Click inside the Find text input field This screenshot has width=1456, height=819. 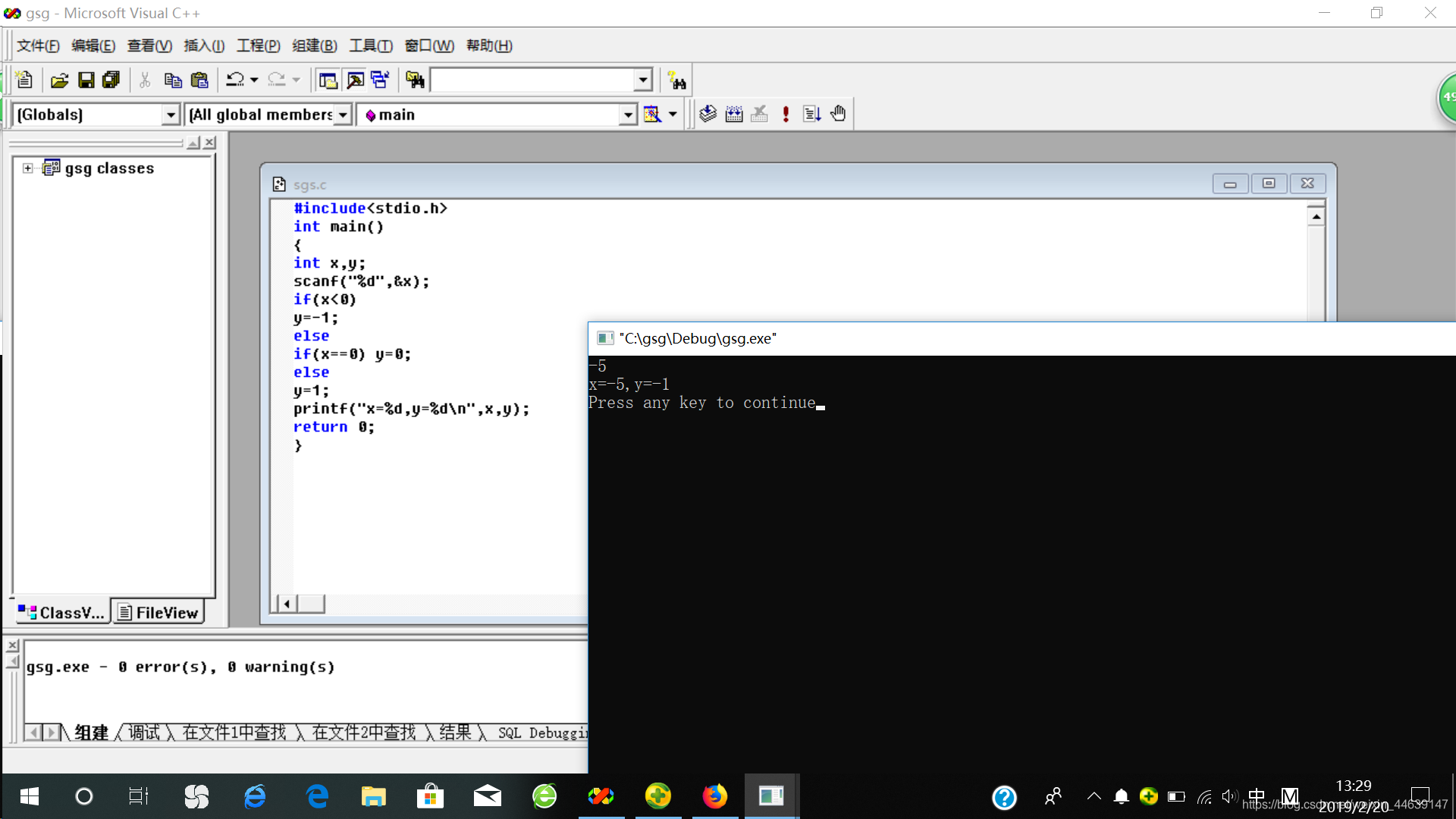[532, 80]
